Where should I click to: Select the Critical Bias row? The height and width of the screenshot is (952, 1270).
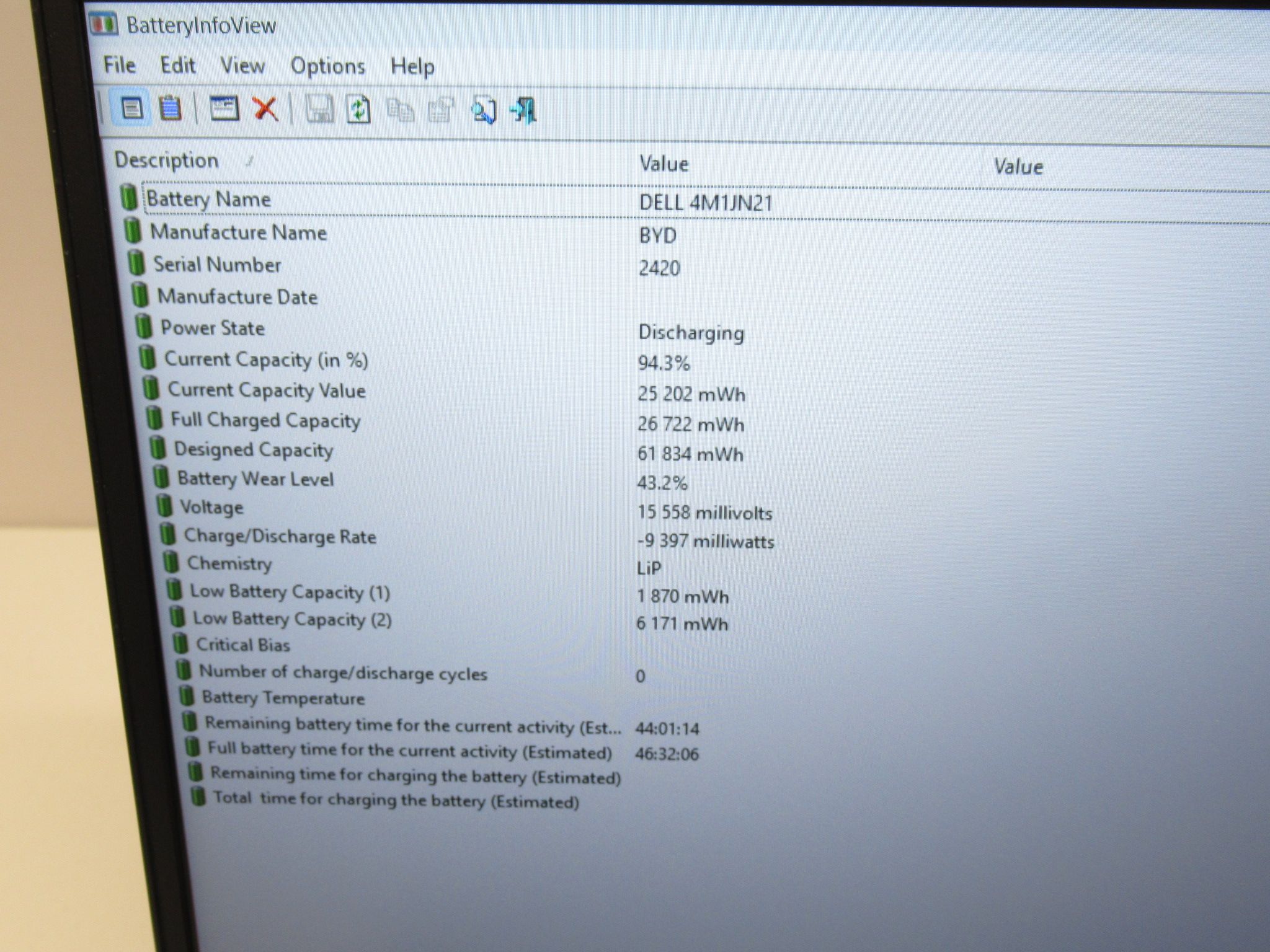(242, 645)
